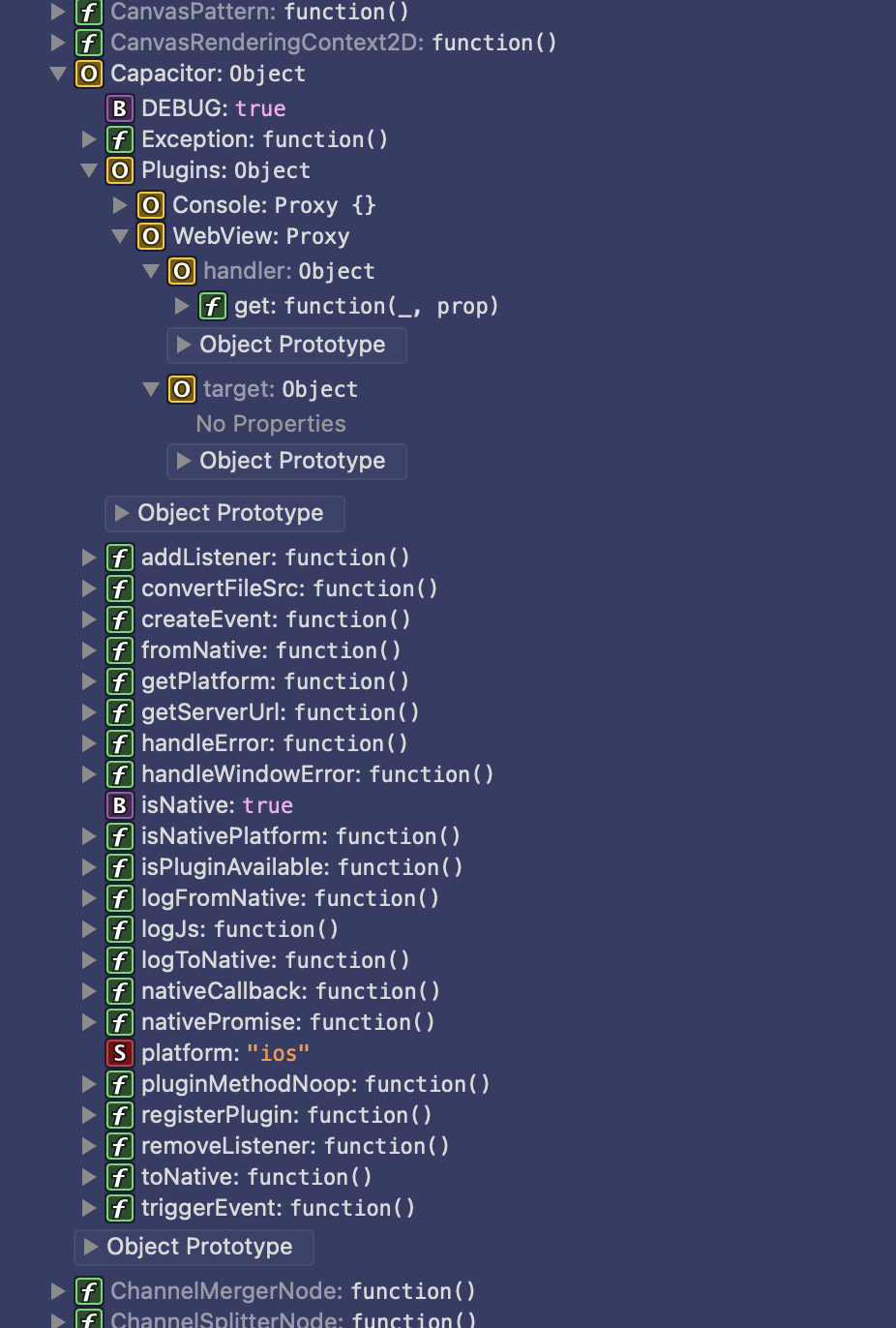The image size is (896, 1328).
Task: Collapse the handler object node
Action: [151, 271]
